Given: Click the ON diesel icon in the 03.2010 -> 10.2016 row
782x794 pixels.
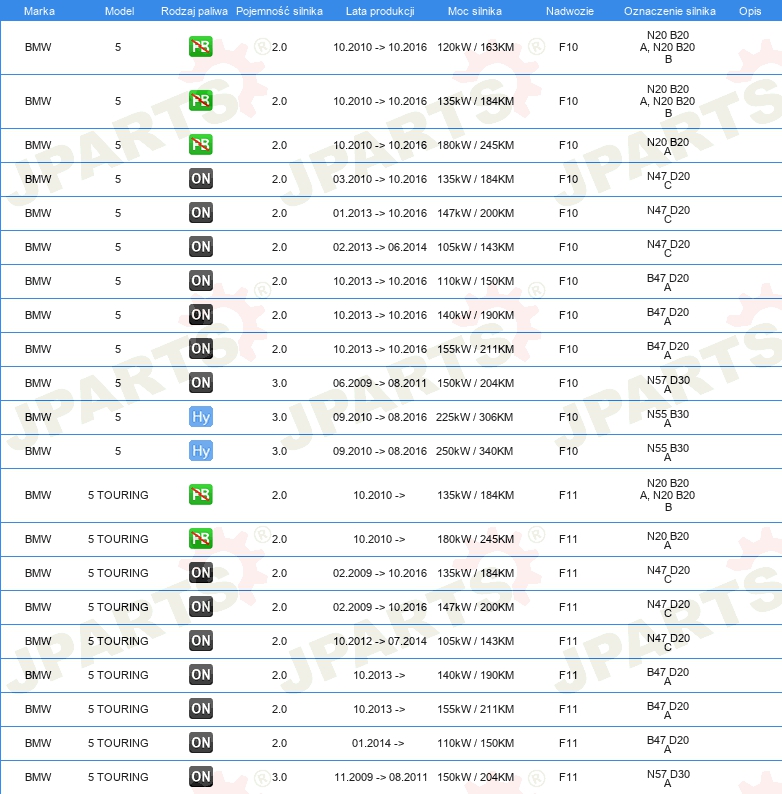Looking at the screenshot, I should [201, 179].
